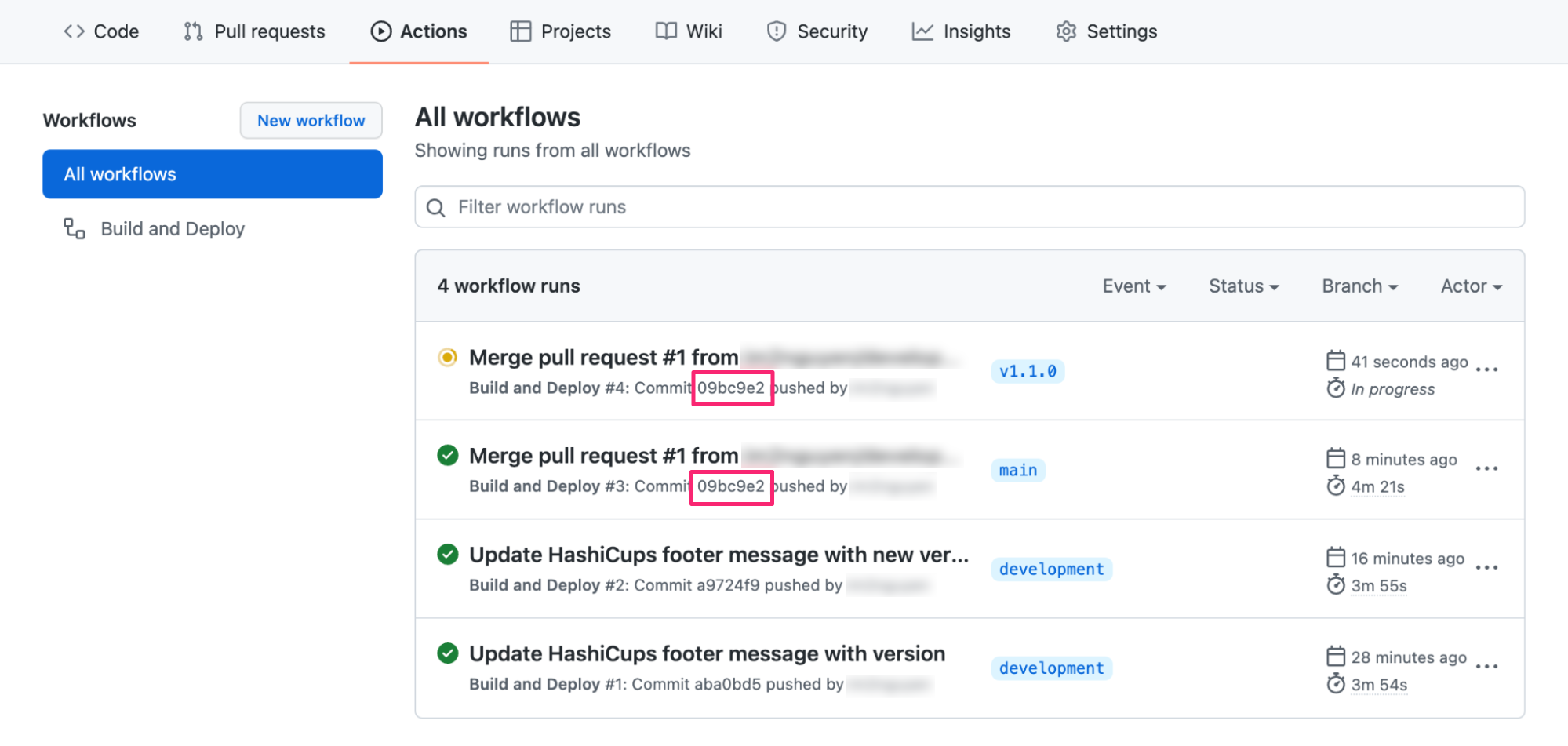The image size is (1568, 746).
Task: Open the Branch filter dropdown
Action: click(x=1359, y=286)
